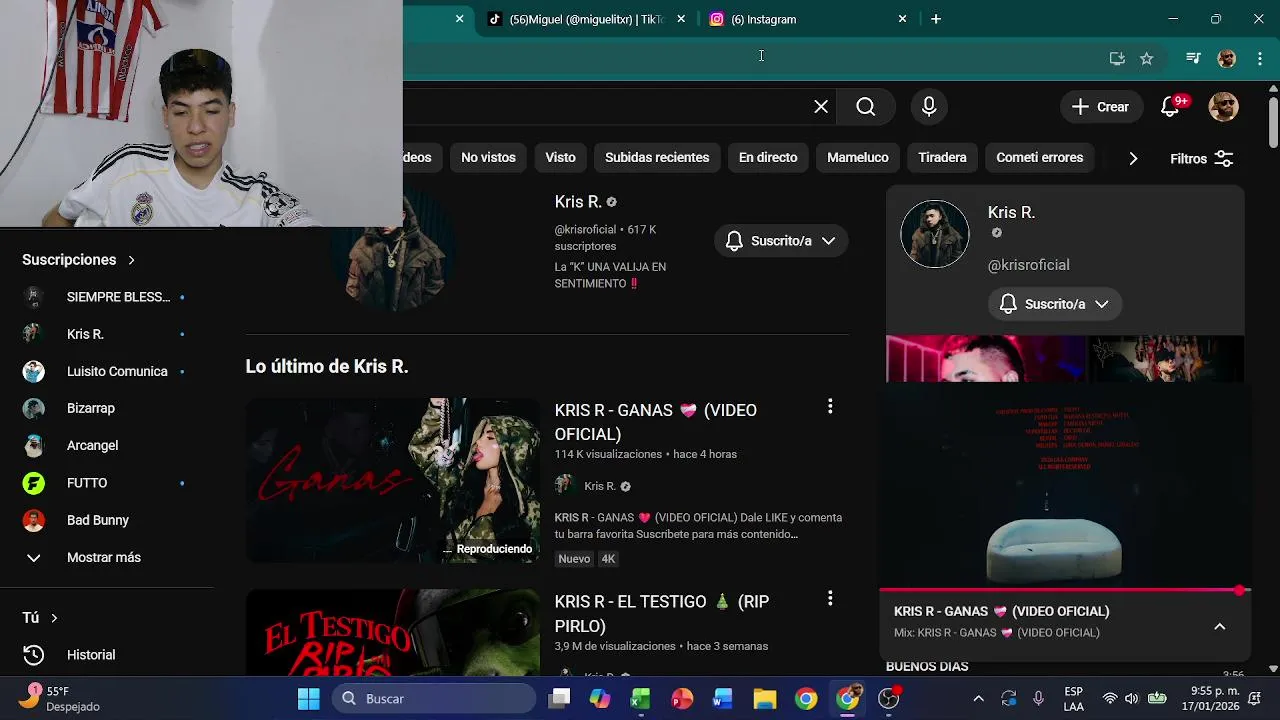This screenshot has height=720, width=1280.
Task: Click the Kris R. avatar in right panel
Action: (x=935, y=234)
